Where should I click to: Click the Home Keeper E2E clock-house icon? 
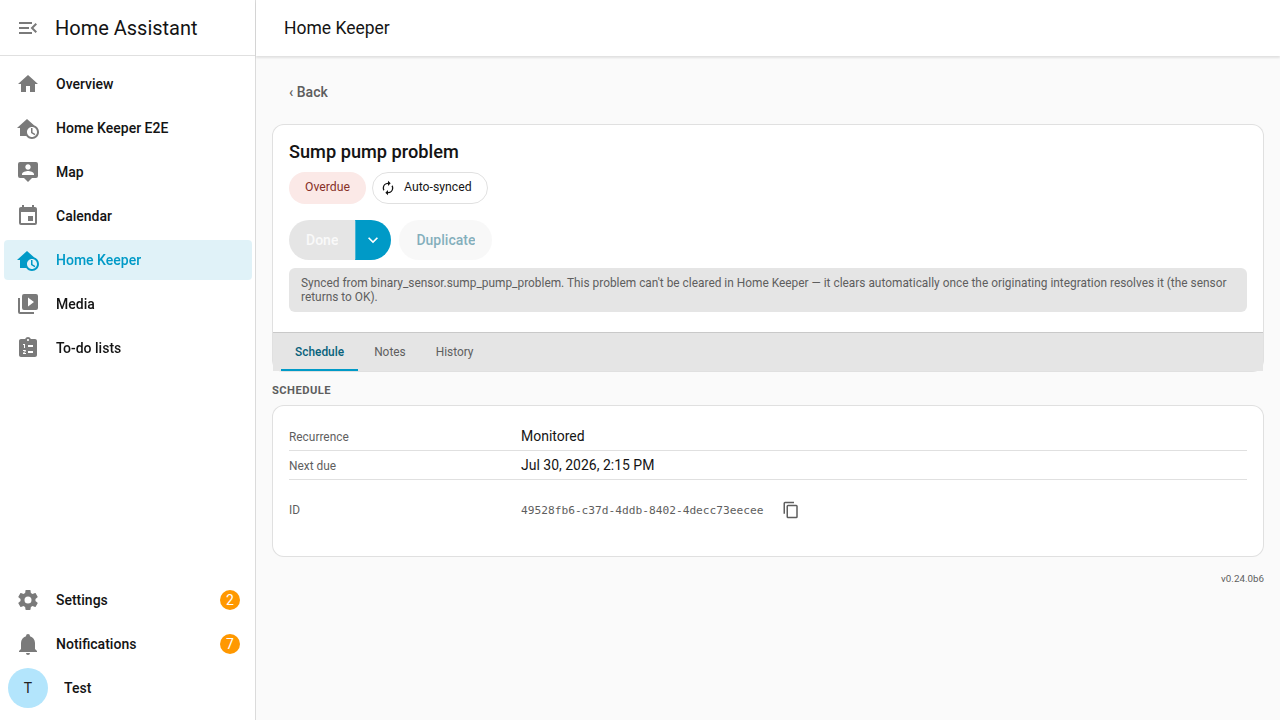(28, 128)
